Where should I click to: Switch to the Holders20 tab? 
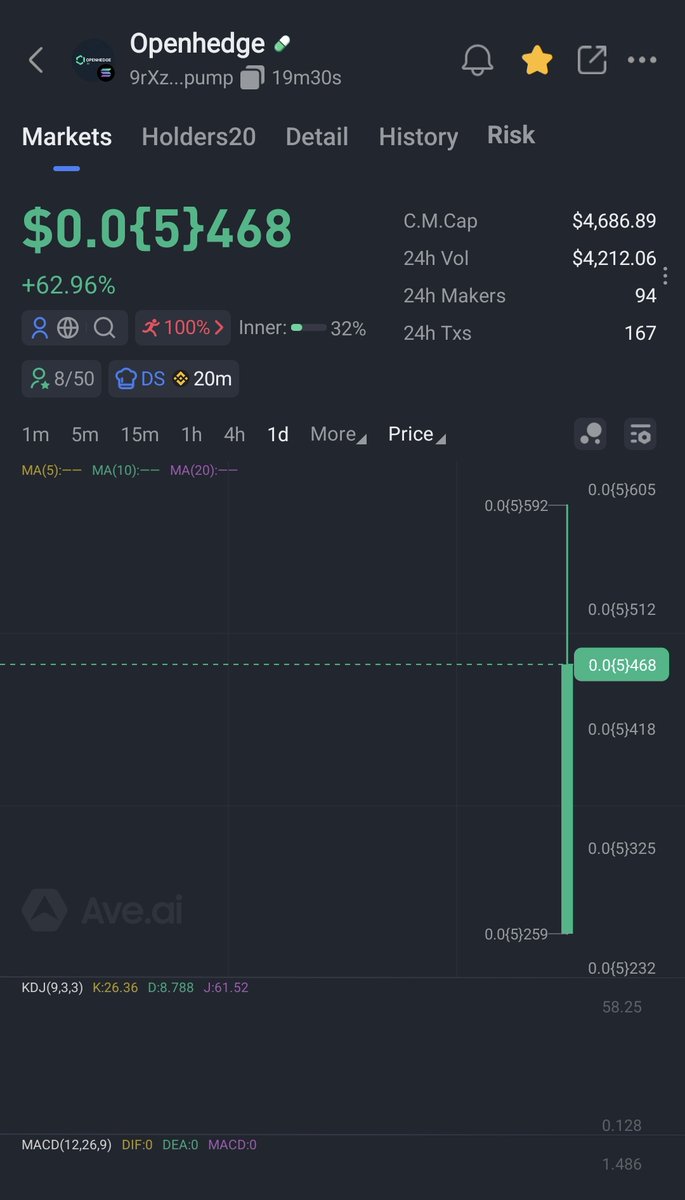tap(199, 137)
